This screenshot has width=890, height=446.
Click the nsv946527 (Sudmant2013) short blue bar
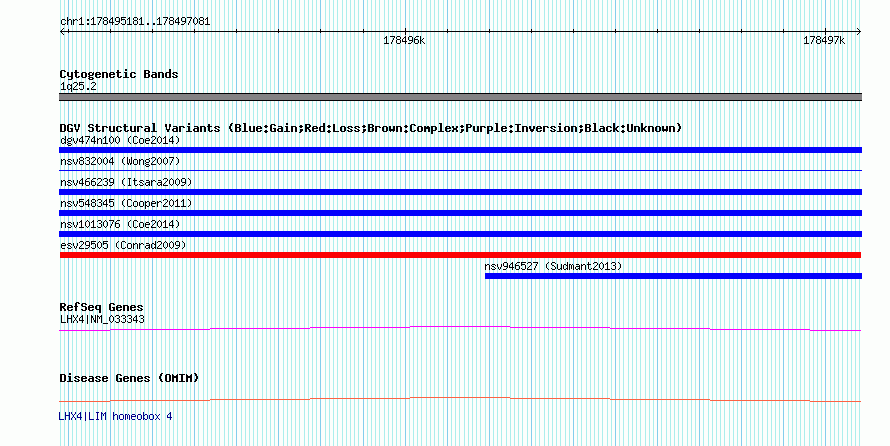click(673, 276)
